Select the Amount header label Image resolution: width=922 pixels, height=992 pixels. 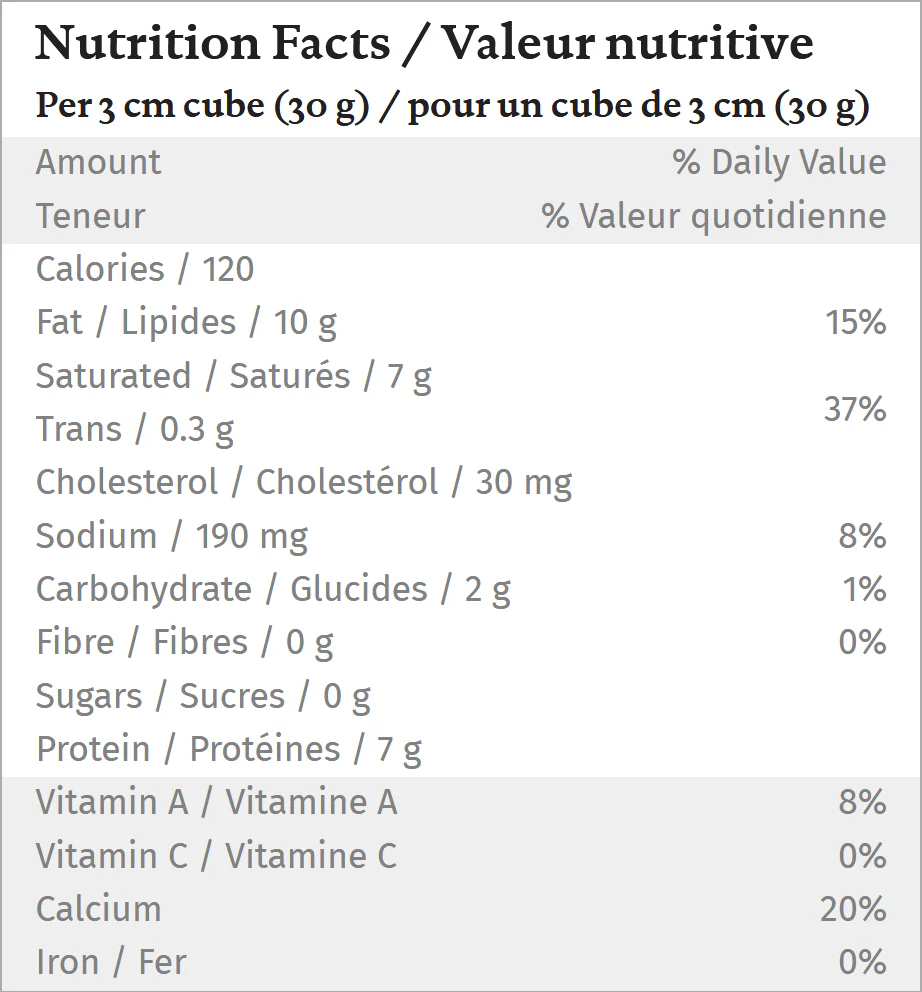(x=98, y=162)
